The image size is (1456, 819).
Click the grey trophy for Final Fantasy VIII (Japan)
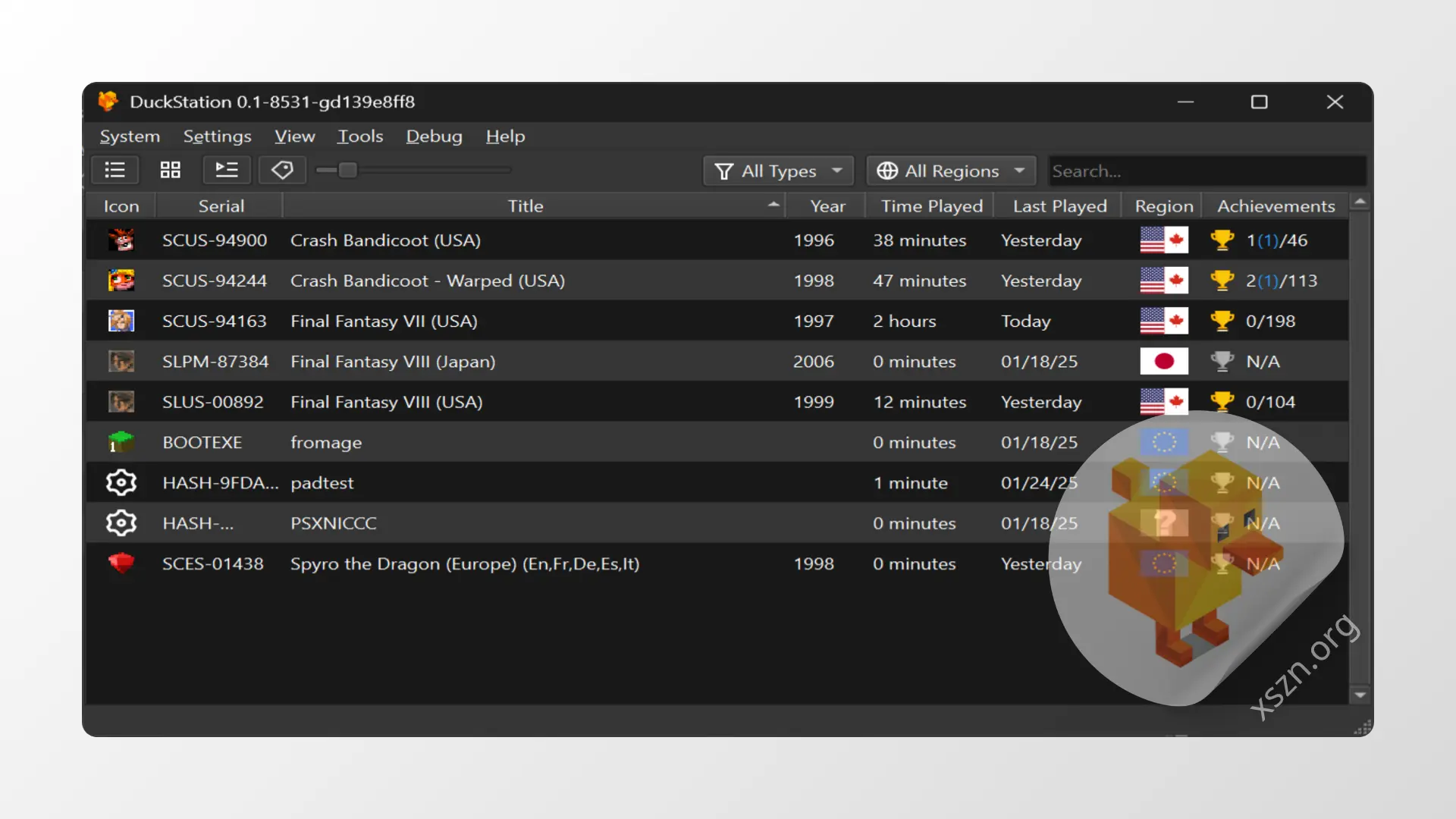click(x=1222, y=362)
